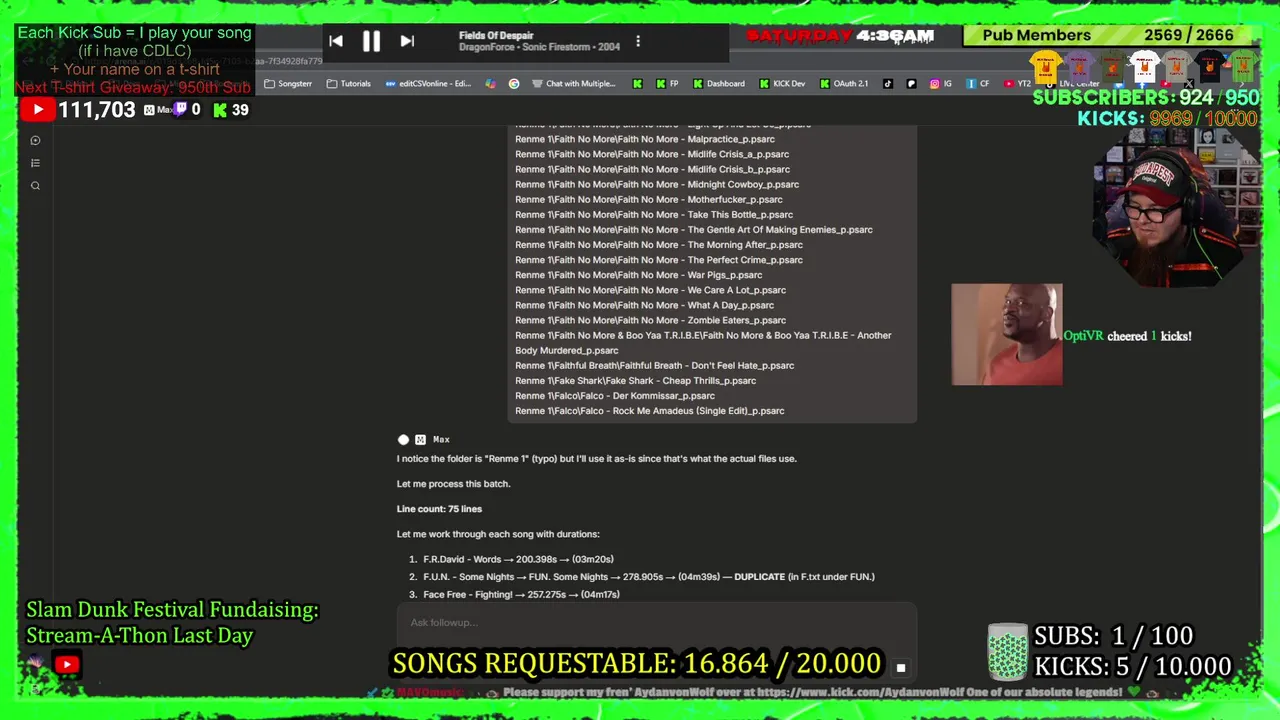Click the 'The Perfect Crime_p.psarc' line

(659, 260)
